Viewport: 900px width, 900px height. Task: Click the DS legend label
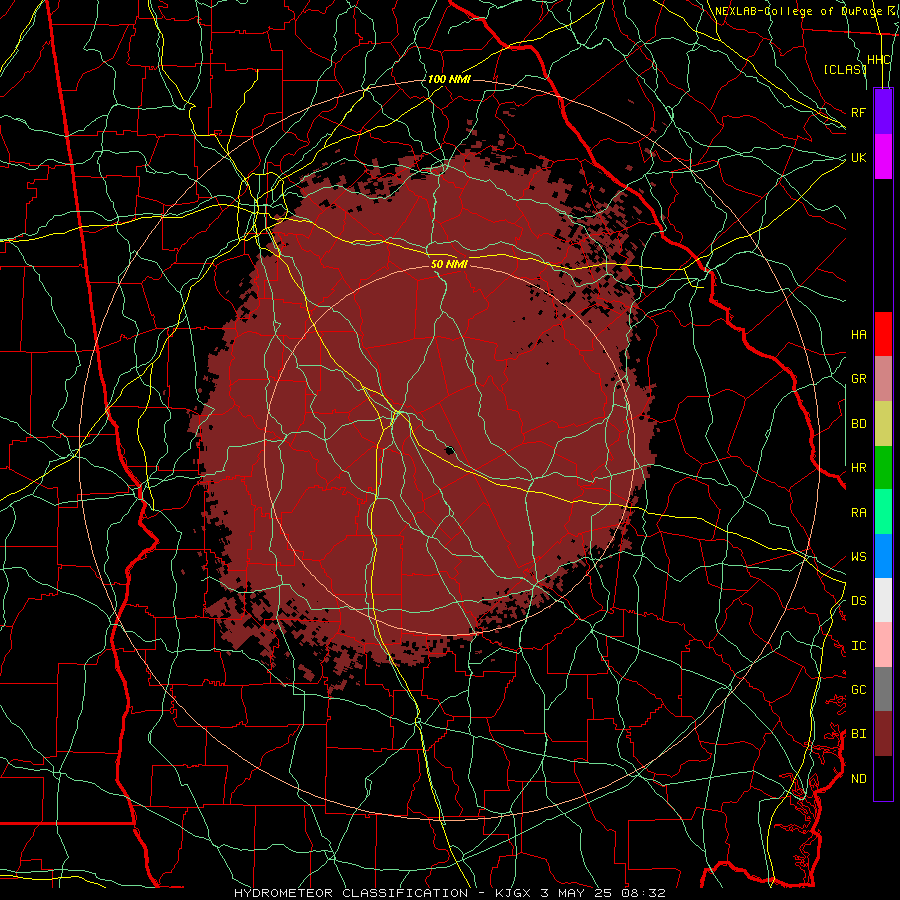859,600
